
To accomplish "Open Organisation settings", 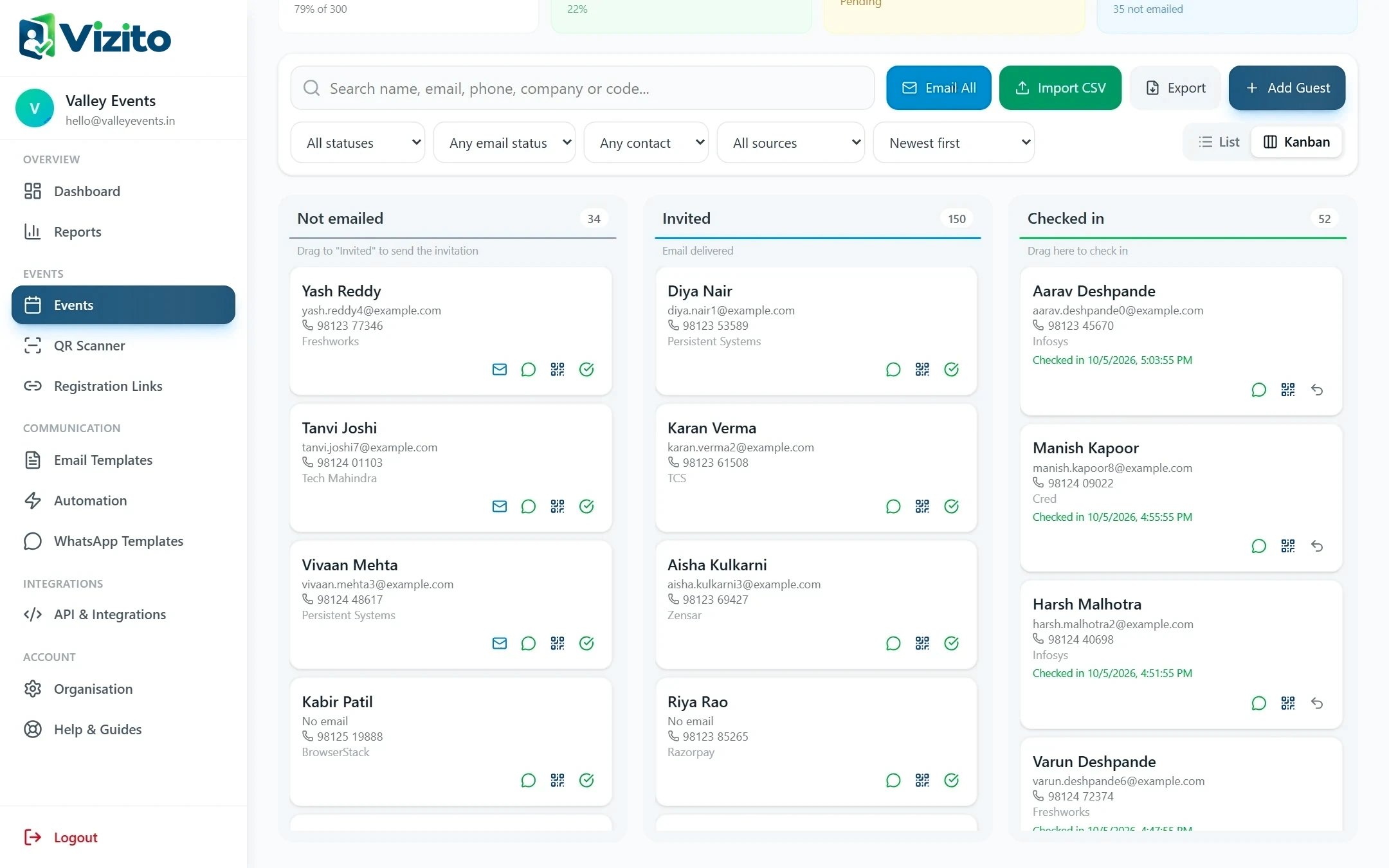I will coord(123,689).
